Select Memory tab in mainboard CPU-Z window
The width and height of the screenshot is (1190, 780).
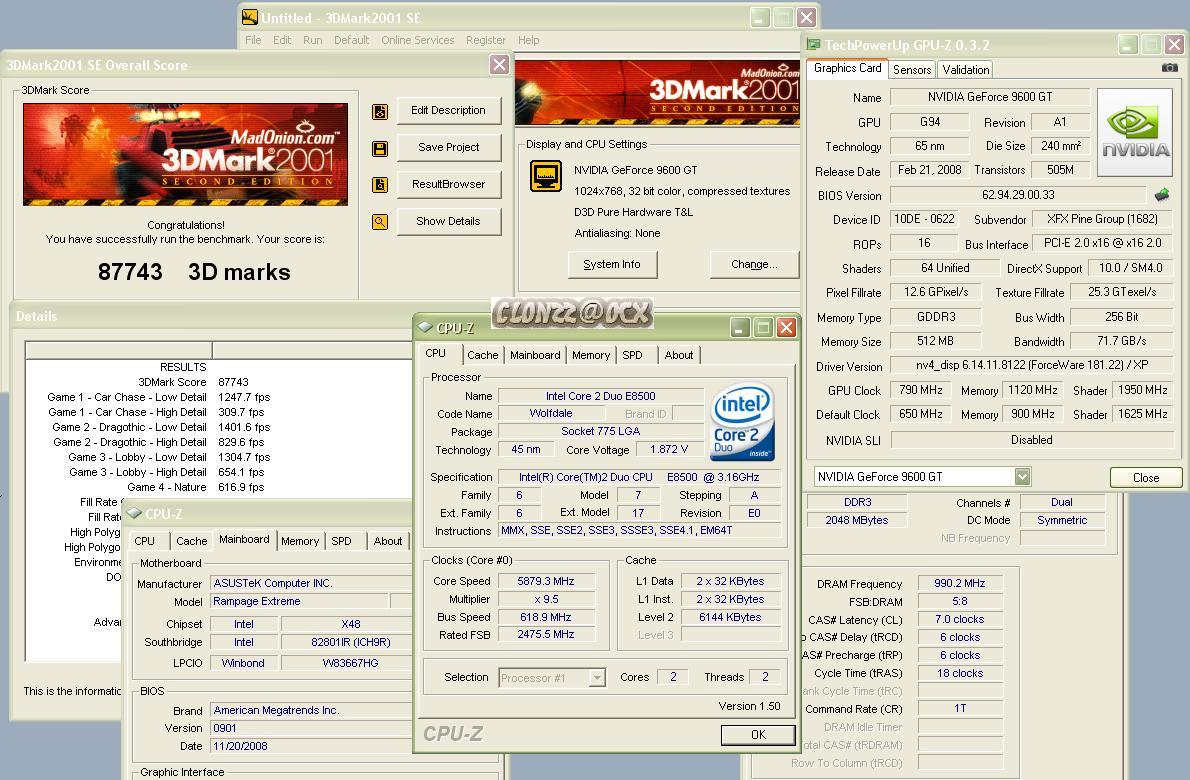[300, 541]
